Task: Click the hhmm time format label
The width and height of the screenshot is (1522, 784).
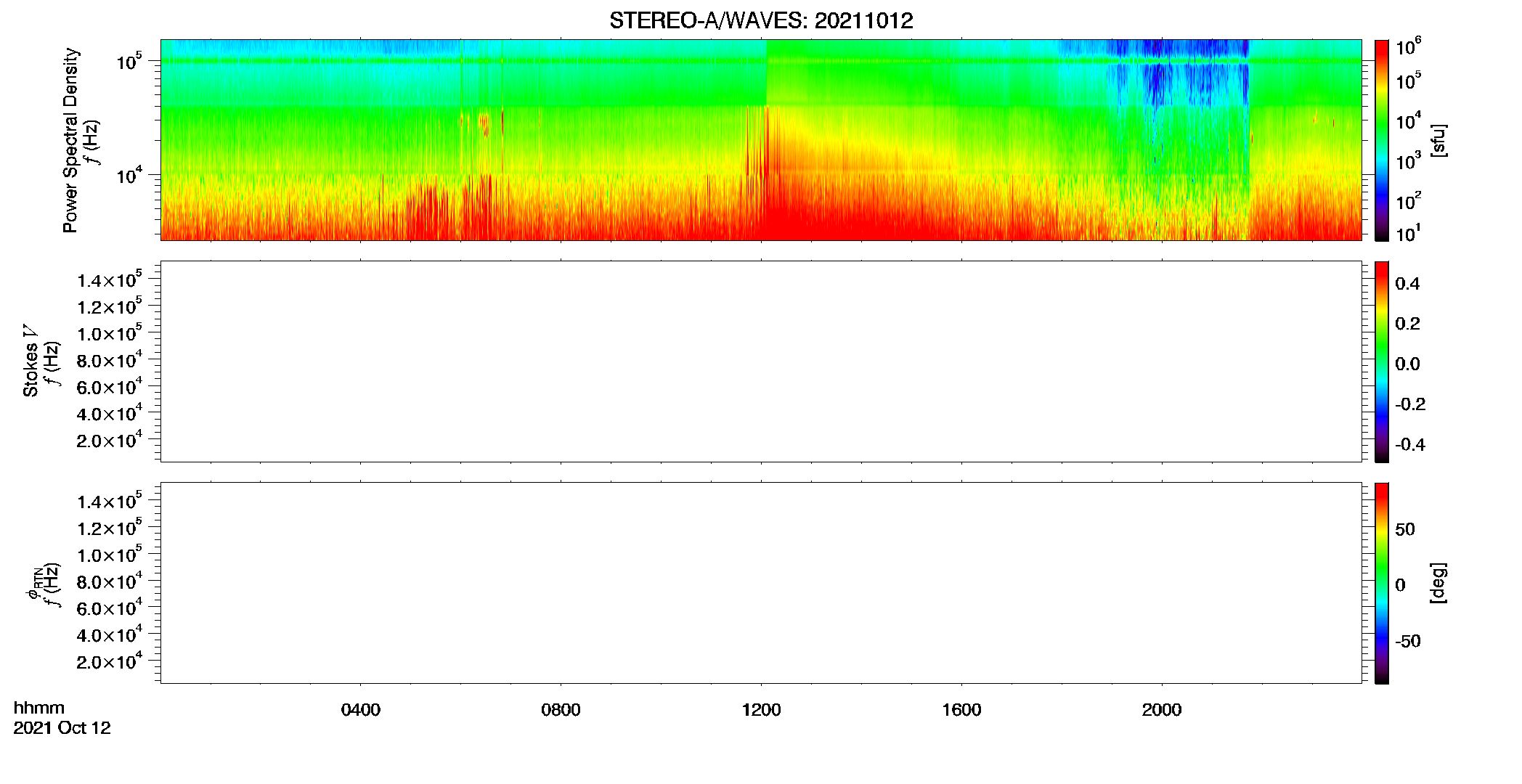Action: click(x=39, y=708)
